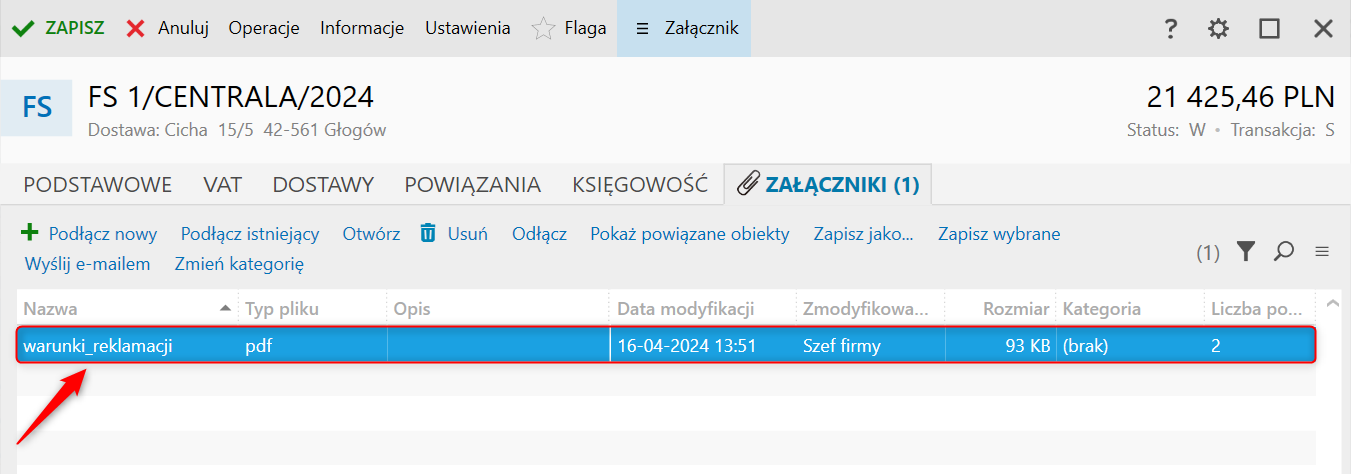
Task: Sort by Zmodyfikowa... column header
Action: point(871,308)
